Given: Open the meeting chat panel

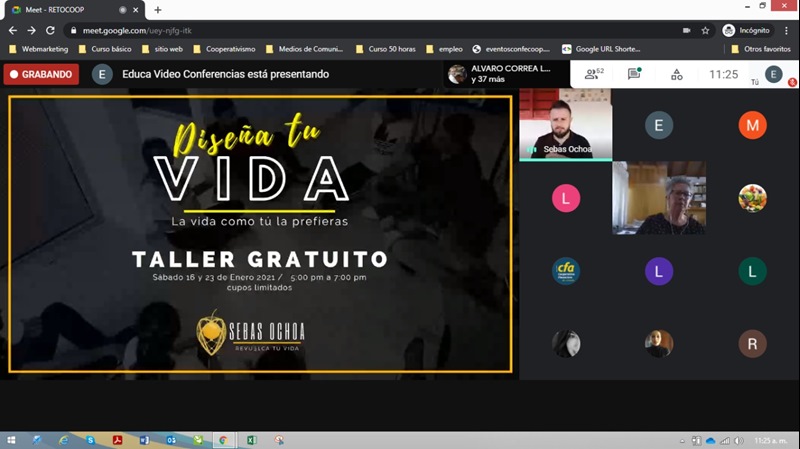Looking at the screenshot, I should point(634,74).
